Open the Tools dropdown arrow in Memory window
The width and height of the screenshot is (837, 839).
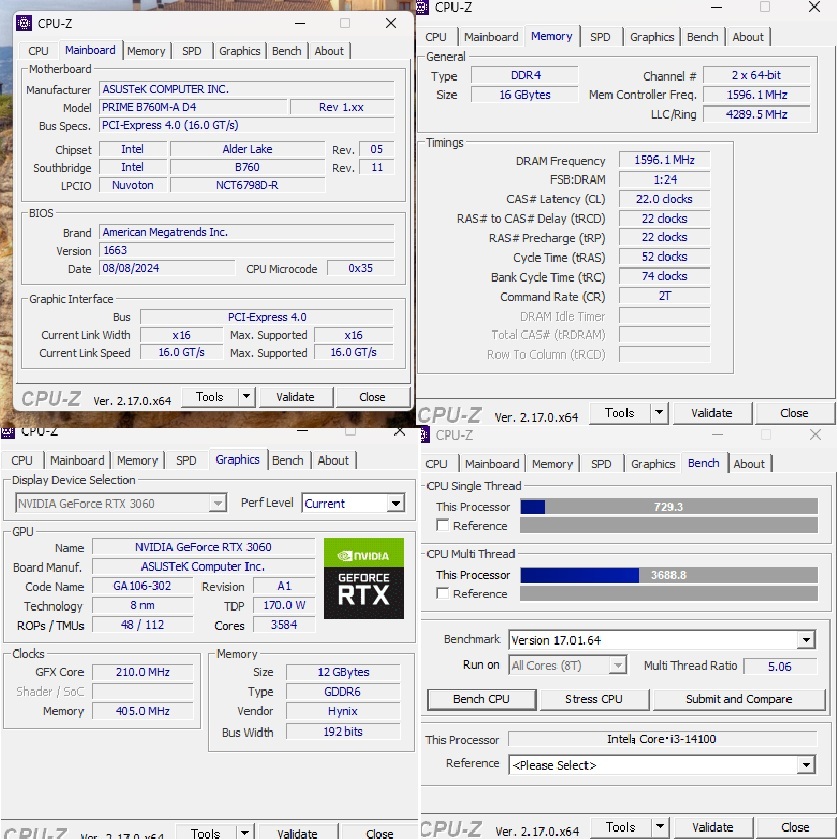coord(659,413)
